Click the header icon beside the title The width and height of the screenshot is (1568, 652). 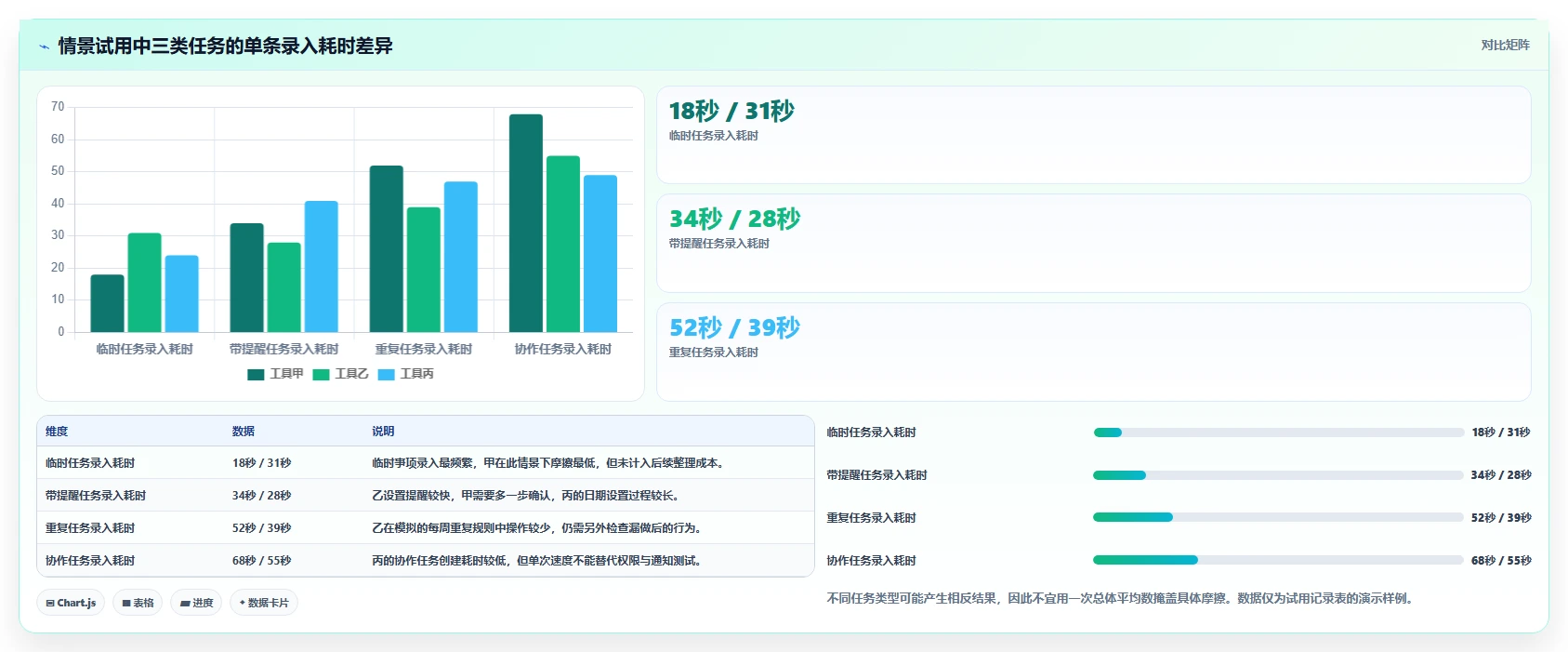pos(44,46)
